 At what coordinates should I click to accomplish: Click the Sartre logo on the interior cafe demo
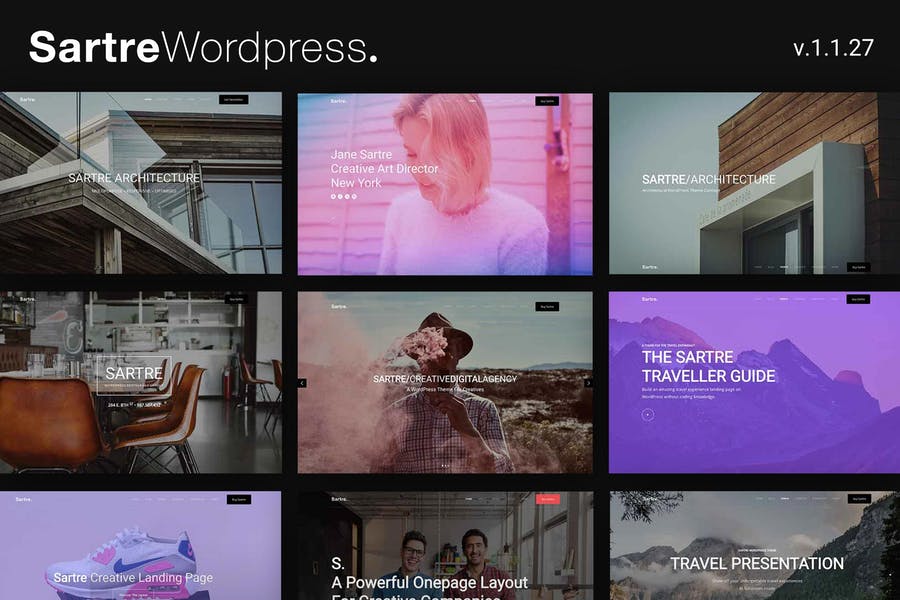pyautogui.click(x=25, y=298)
